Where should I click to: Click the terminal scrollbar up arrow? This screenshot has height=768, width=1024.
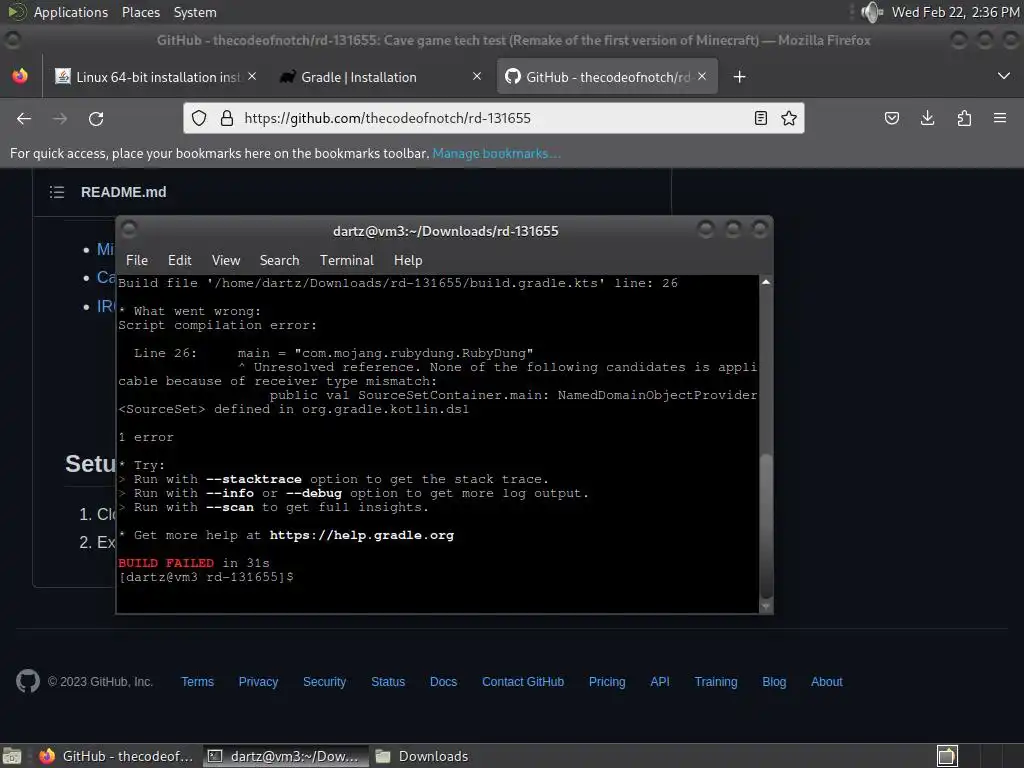coord(766,282)
